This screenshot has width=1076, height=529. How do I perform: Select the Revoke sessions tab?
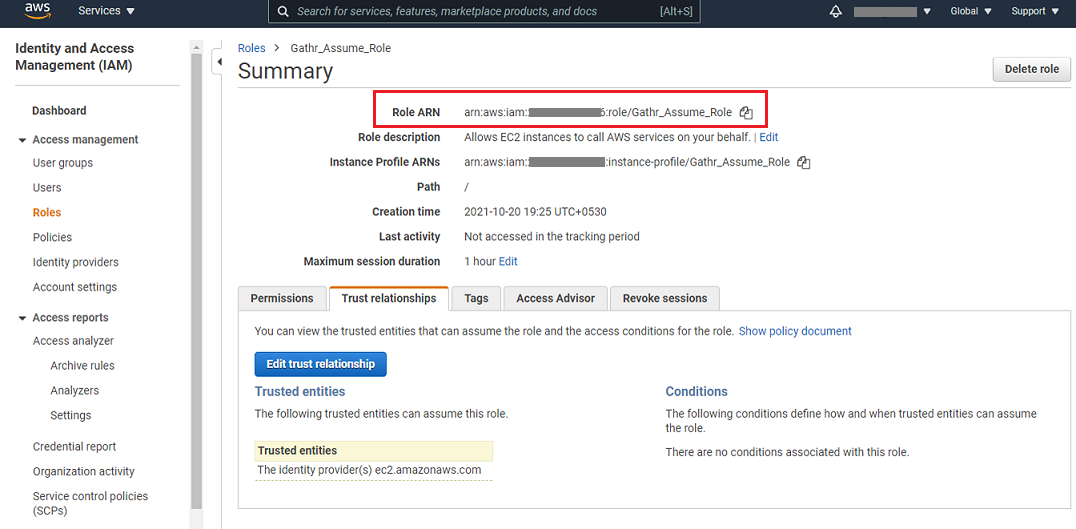(664, 298)
